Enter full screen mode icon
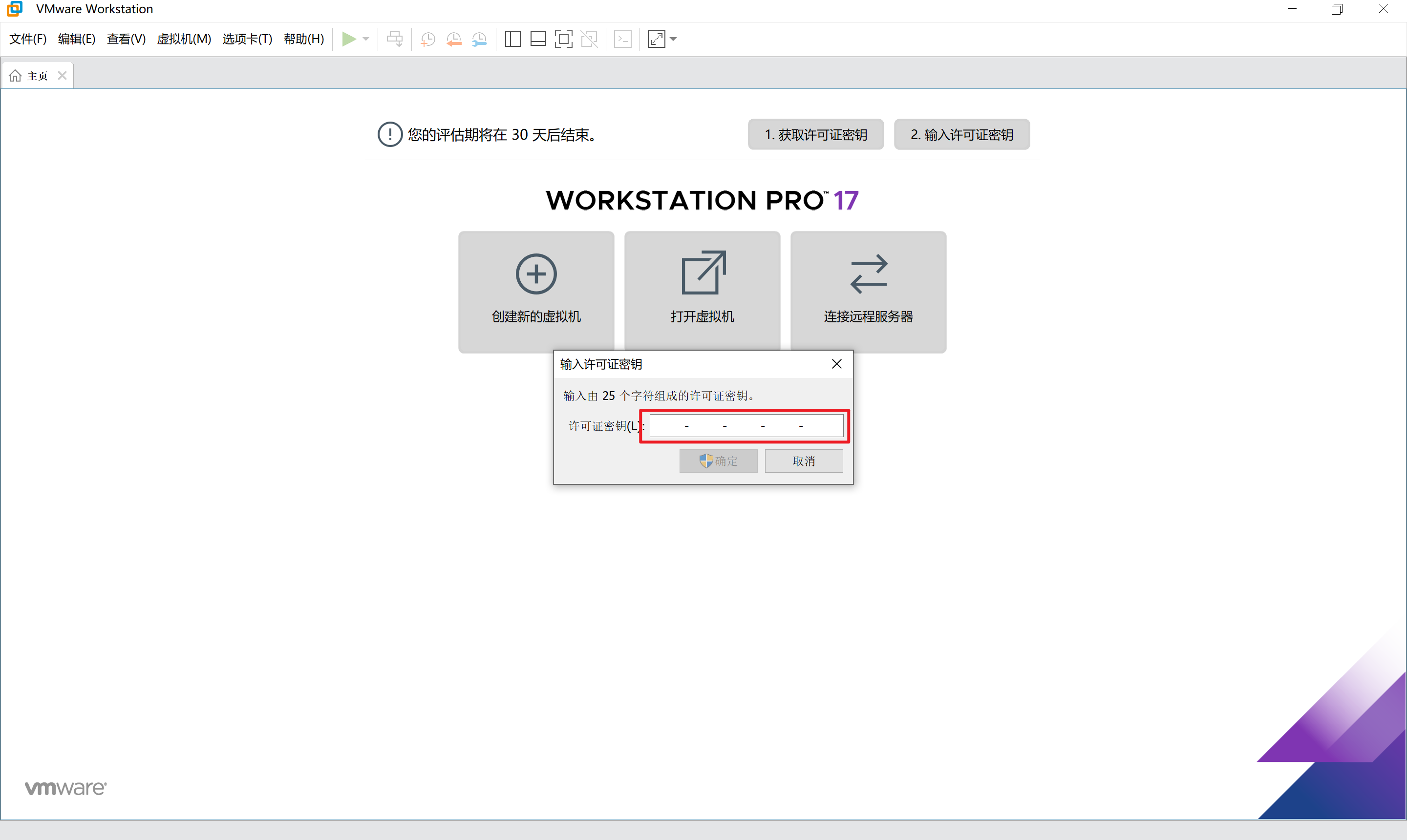The height and width of the screenshot is (840, 1407). pos(563,39)
